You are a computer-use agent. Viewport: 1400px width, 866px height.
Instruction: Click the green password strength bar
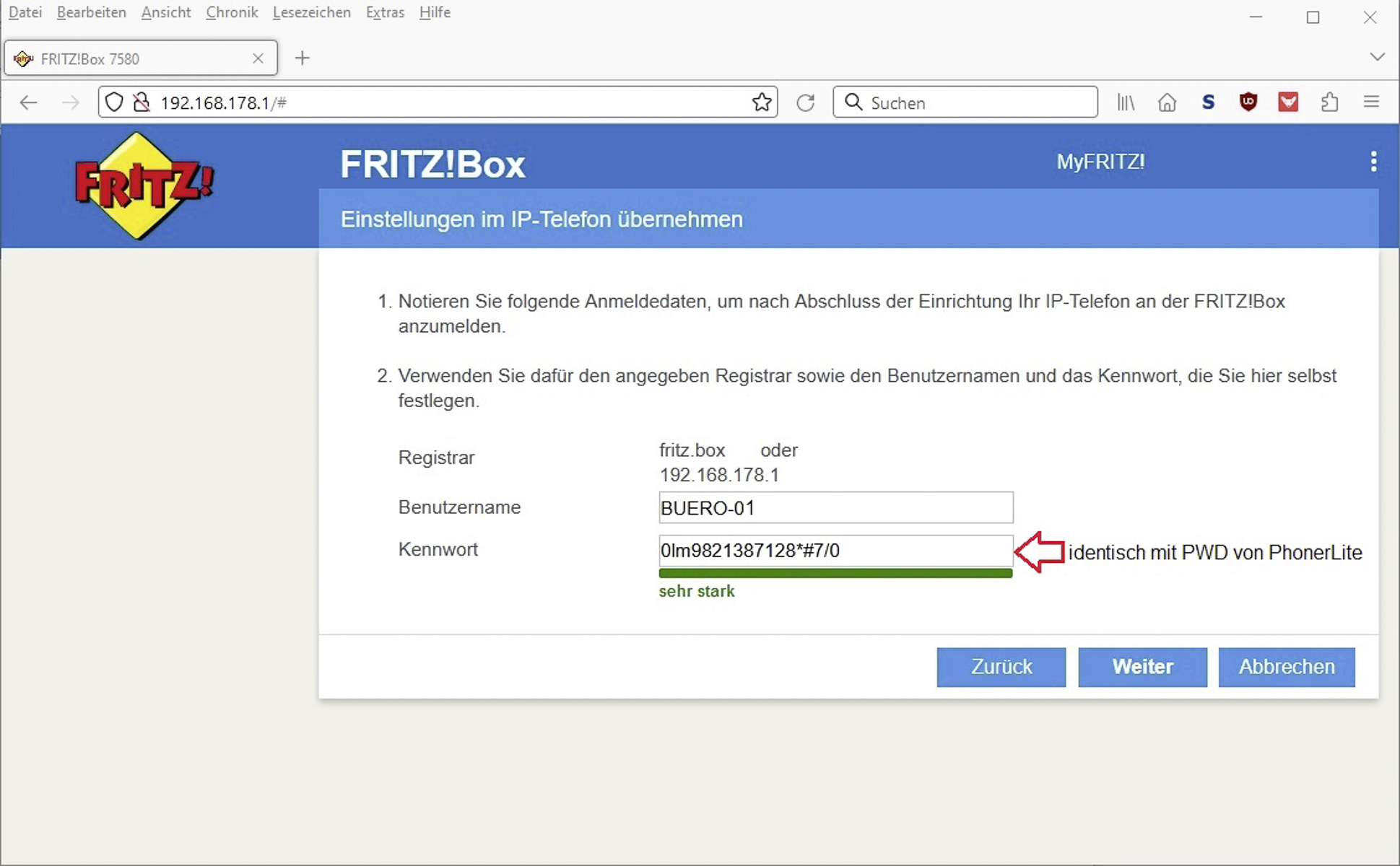pos(835,573)
